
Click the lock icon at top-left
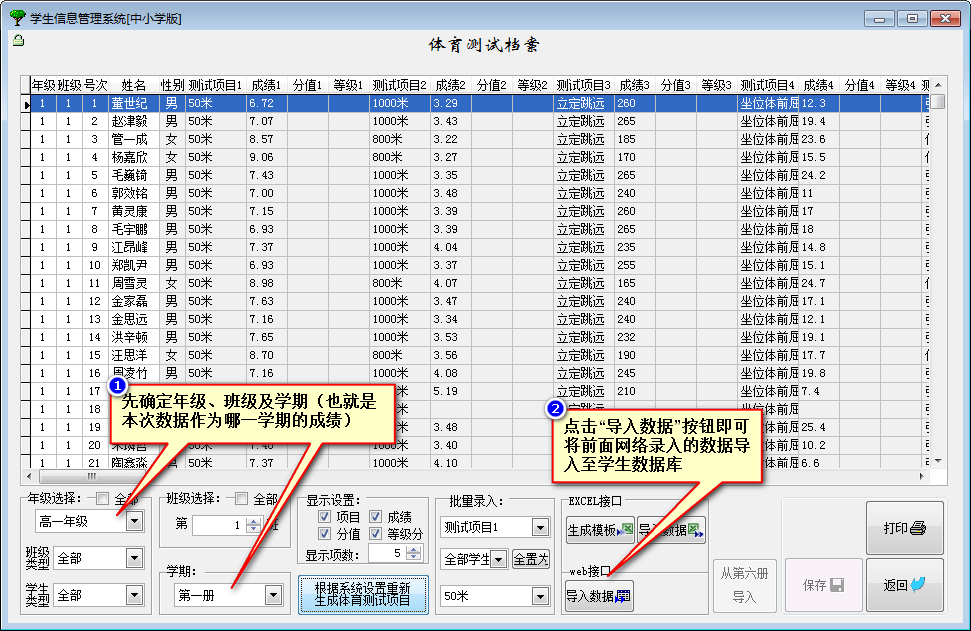[18, 41]
